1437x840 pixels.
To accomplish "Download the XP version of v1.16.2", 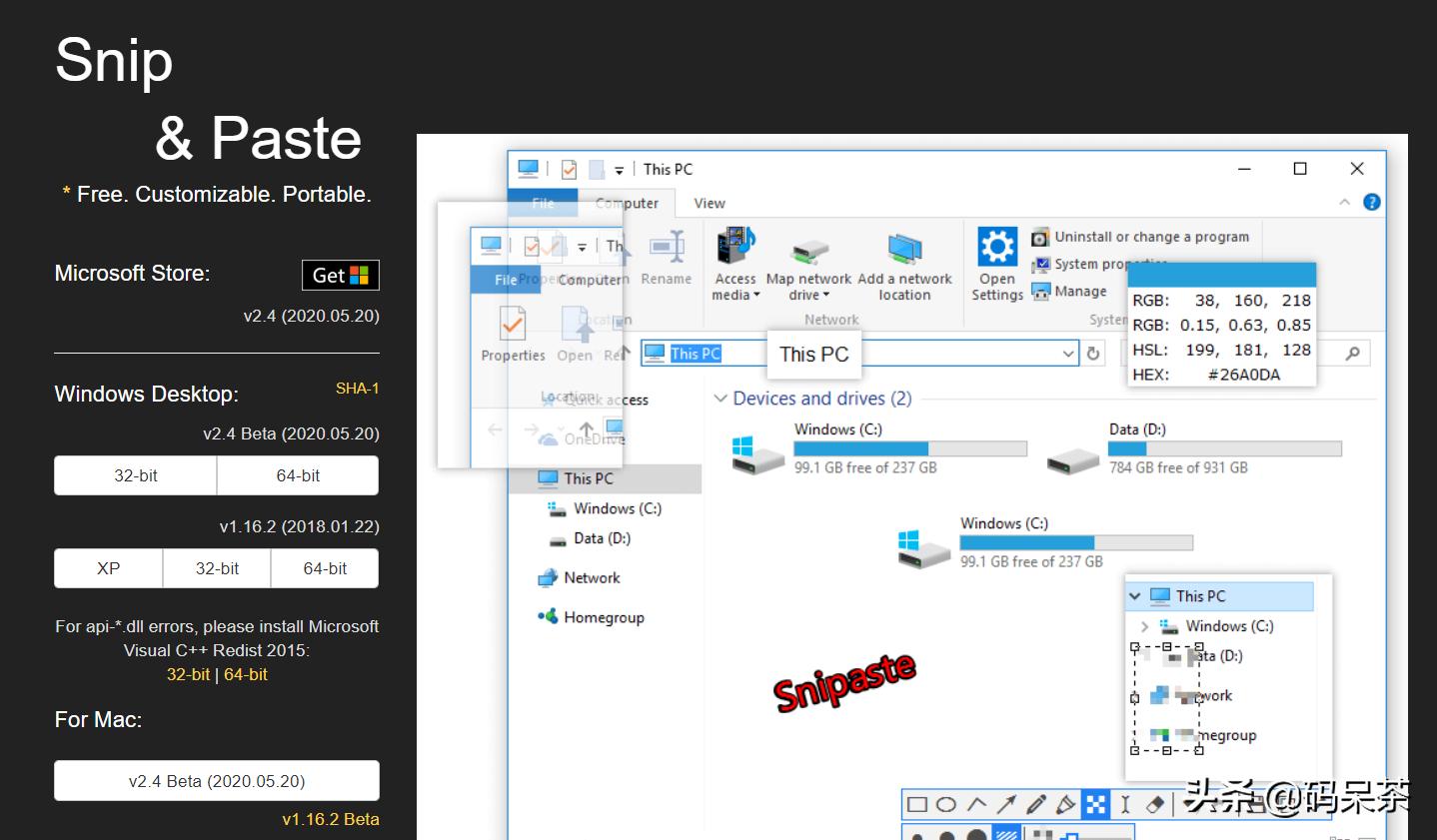I will click(x=108, y=568).
